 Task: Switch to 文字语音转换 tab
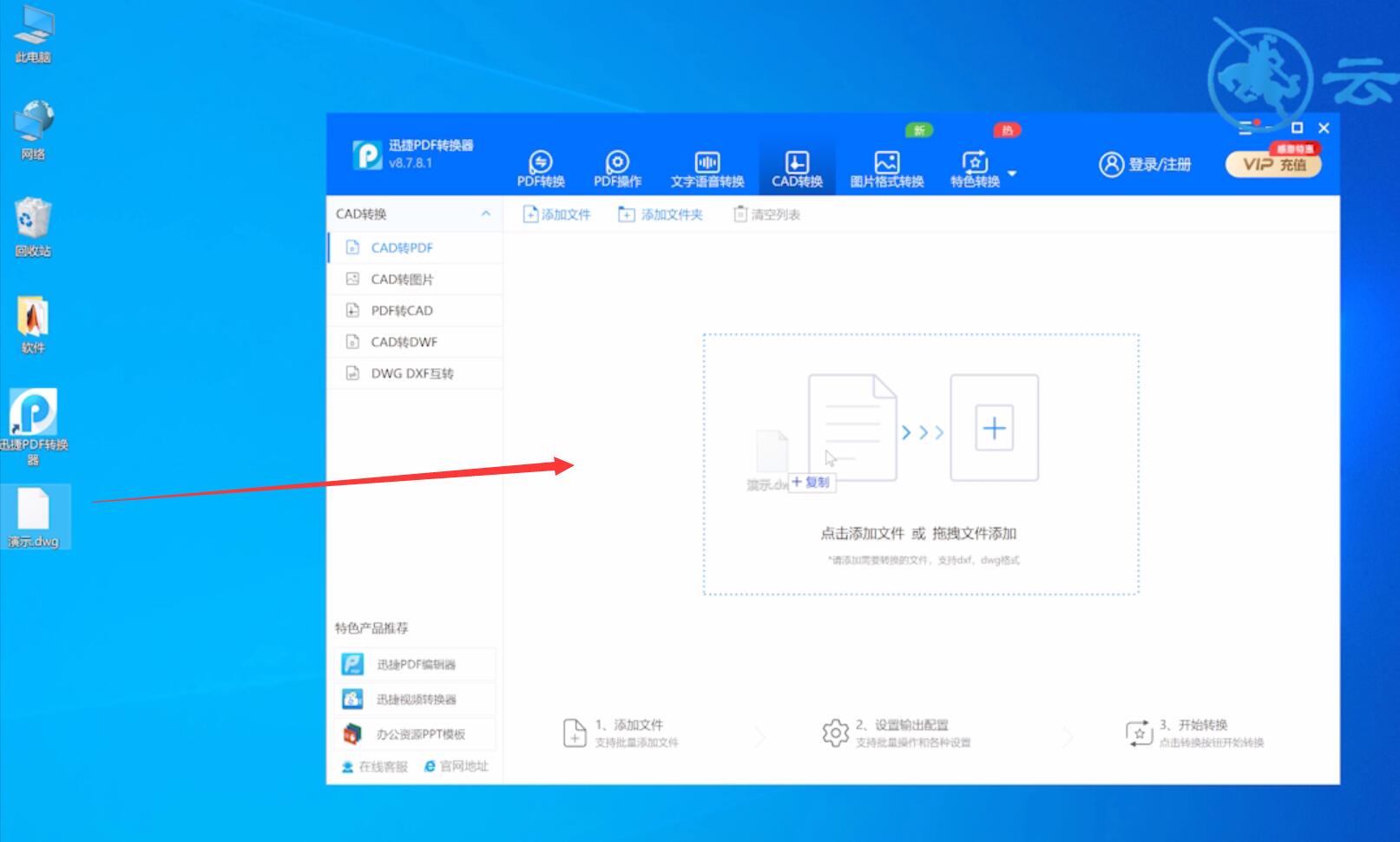click(x=707, y=168)
